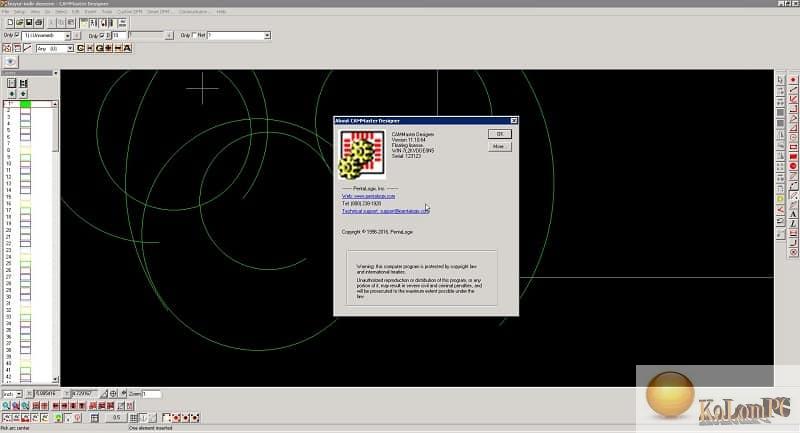
Task: Select the outlined rectangle drawing tool
Action: point(793,147)
